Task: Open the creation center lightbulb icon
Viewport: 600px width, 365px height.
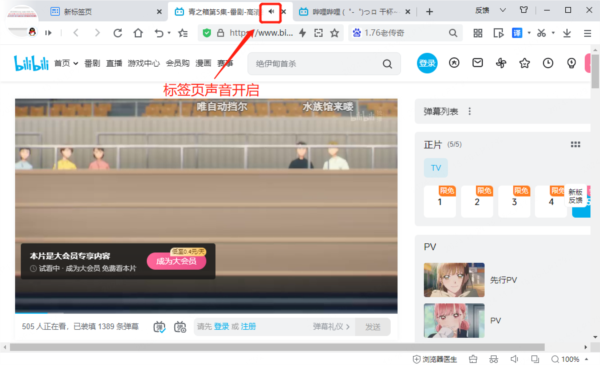Action: [571, 63]
